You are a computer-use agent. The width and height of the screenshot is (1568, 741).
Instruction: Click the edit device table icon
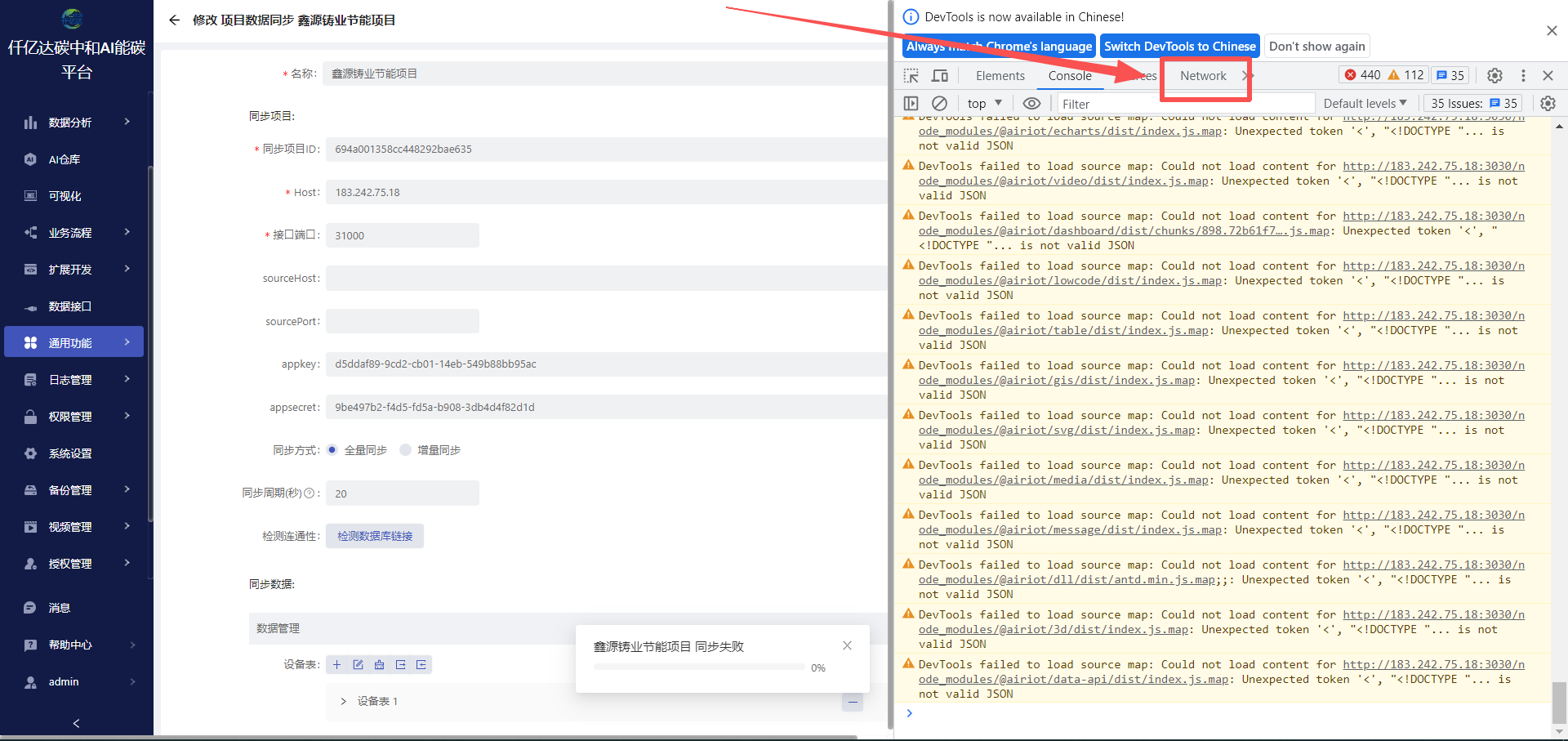click(x=358, y=665)
